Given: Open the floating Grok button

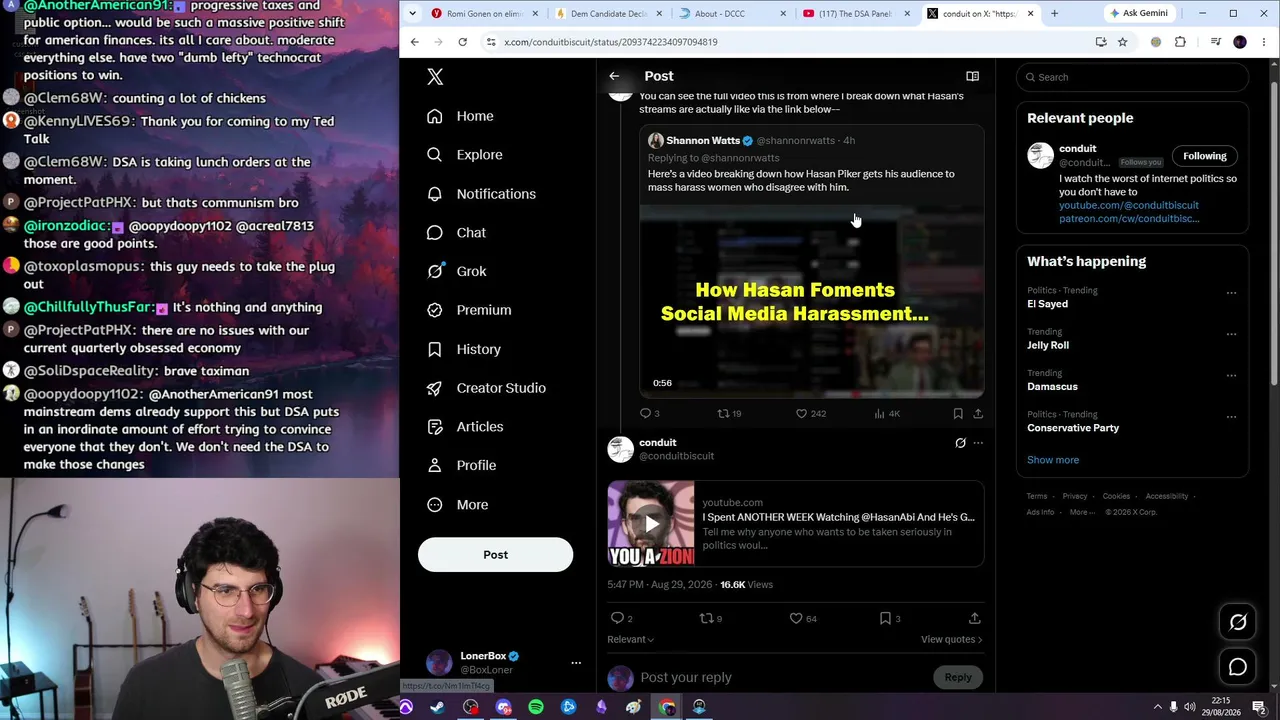Looking at the screenshot, I should pyautogui.click(x=1237, y=622).
